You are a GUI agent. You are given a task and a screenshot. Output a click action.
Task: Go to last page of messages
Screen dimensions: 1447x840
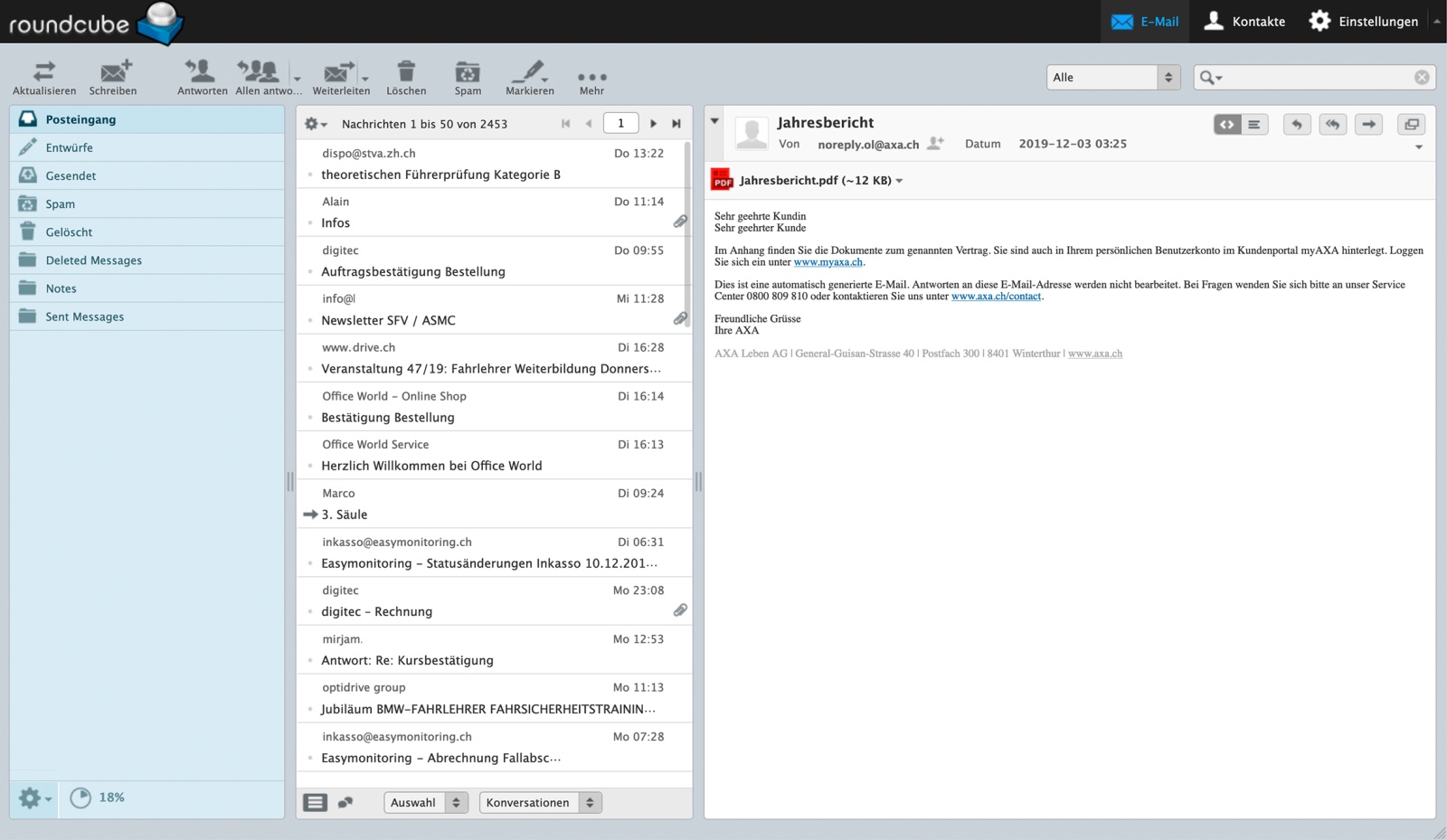676,124
